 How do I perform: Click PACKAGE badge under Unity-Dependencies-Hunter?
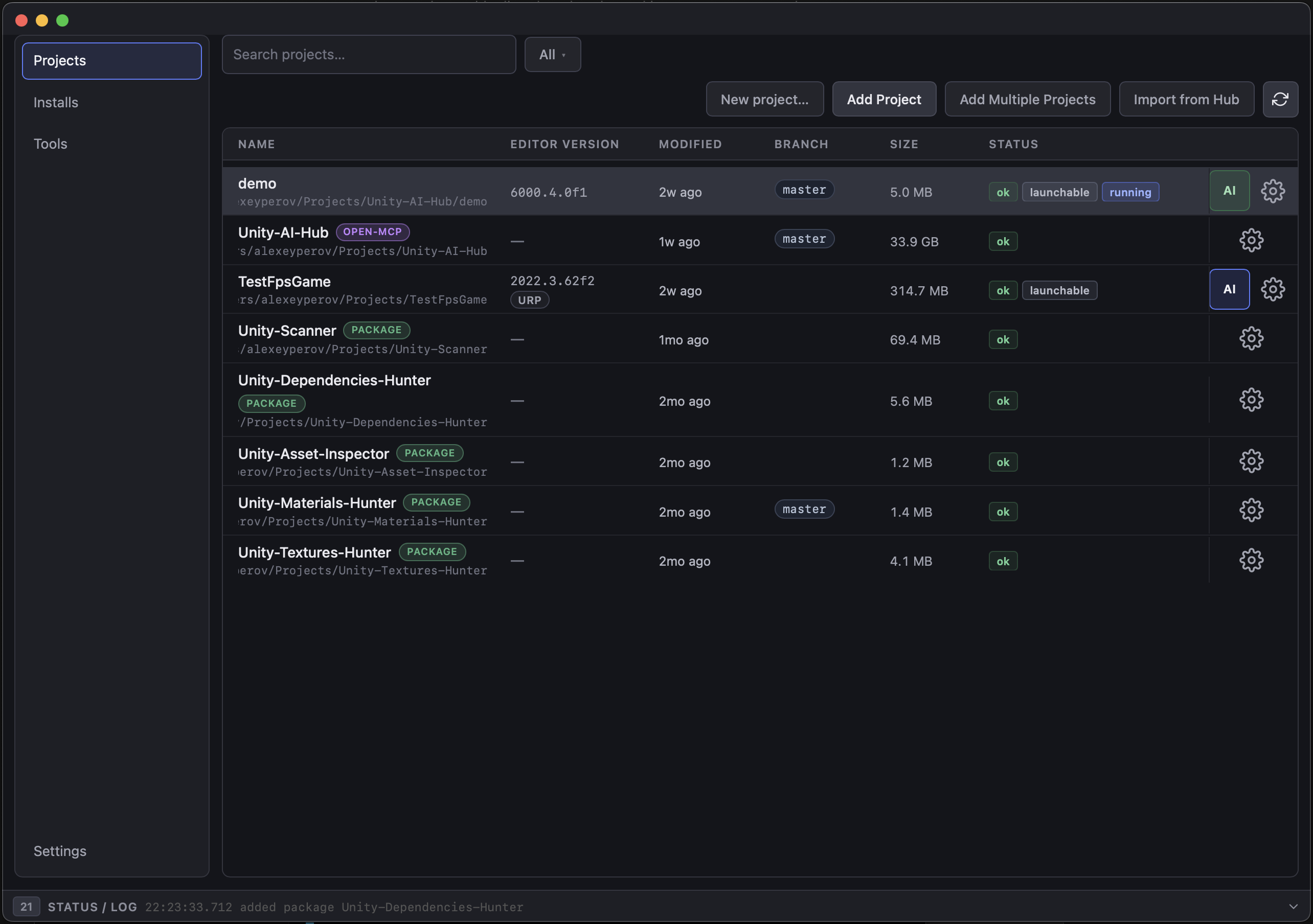point(271,404)
